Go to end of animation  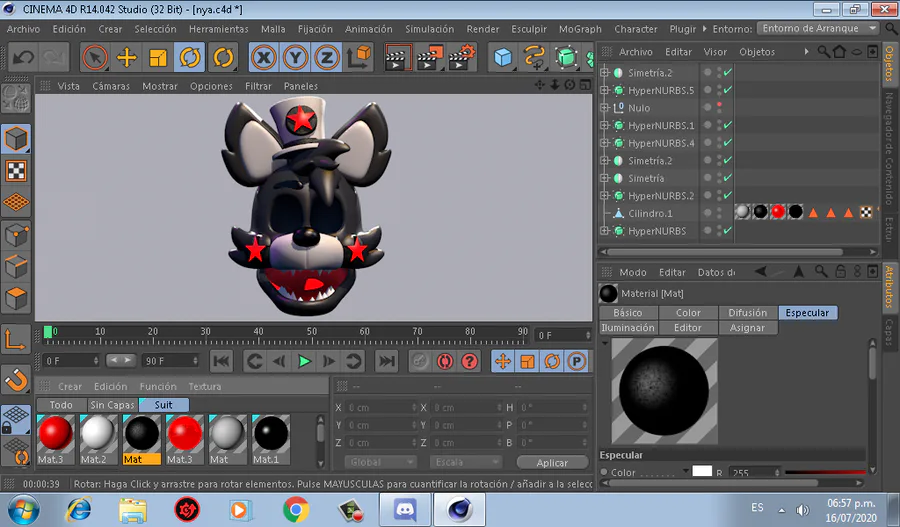click(x=386, y=361)
